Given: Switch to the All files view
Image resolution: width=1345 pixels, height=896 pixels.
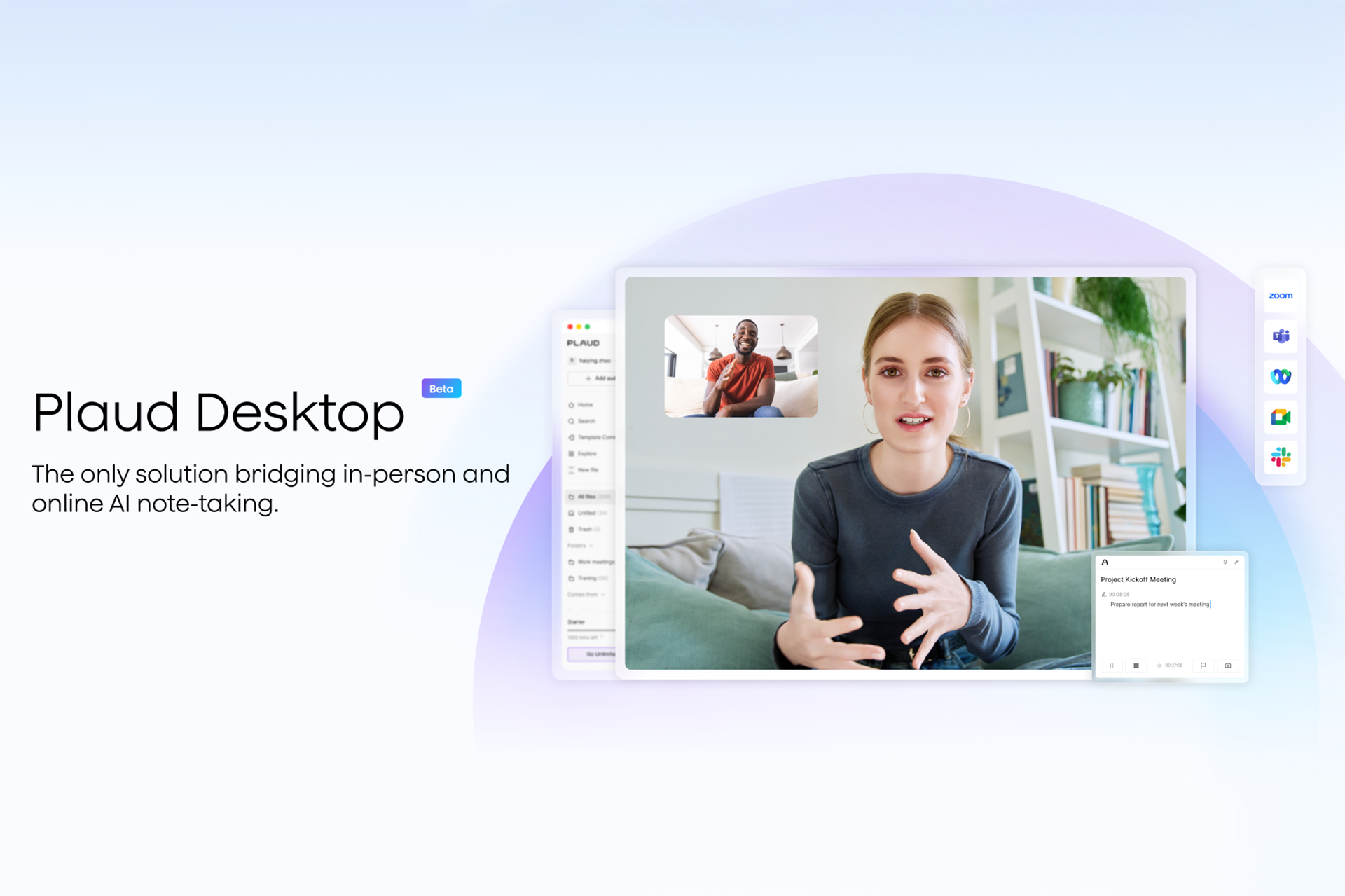Looking at the screenshot, I should (x=581, y=497).
